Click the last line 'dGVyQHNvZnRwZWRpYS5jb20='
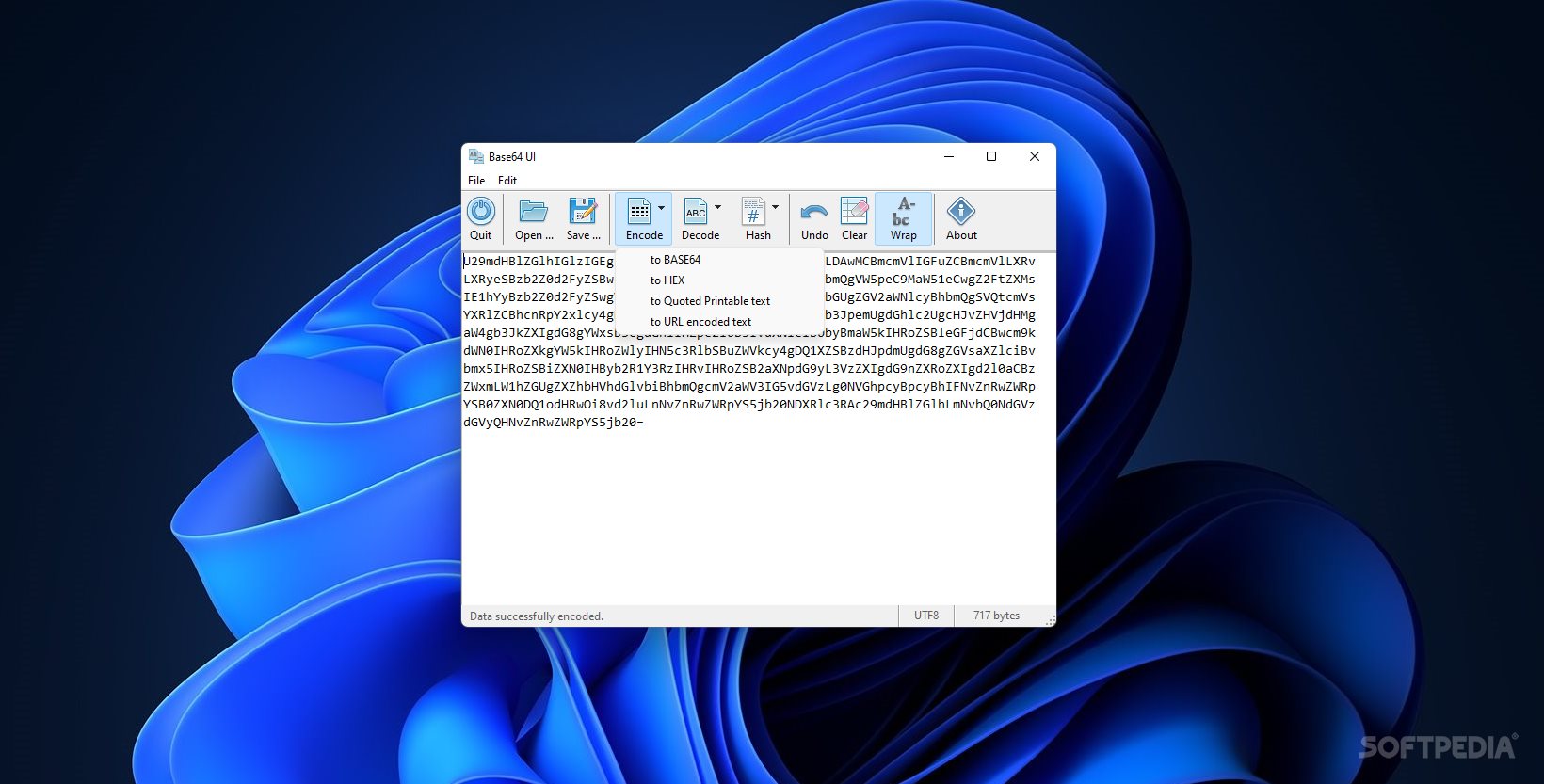This screenshot has width=1544, height=784. [x=554, y=423]
